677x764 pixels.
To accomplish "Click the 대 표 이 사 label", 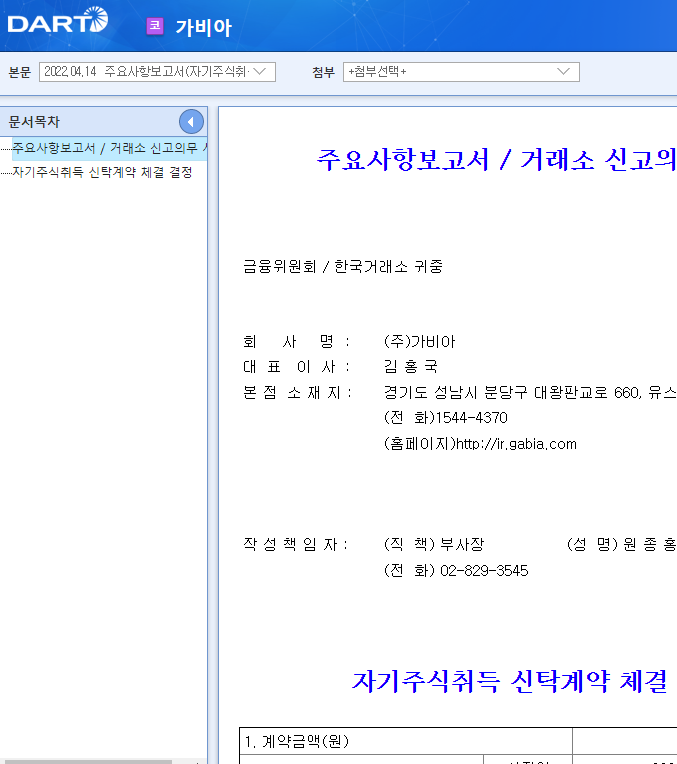I will 296,366.
